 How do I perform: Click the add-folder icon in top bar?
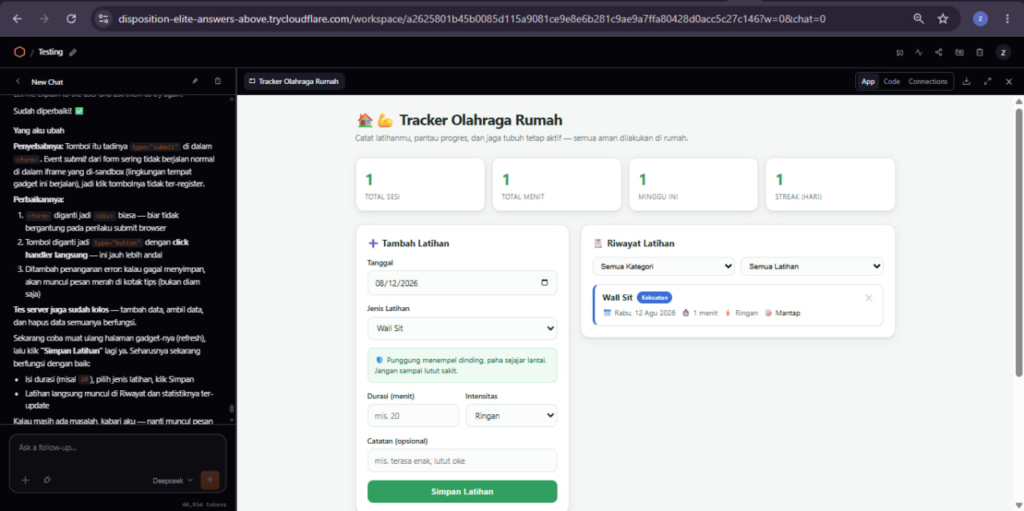[x=959, y=53]
